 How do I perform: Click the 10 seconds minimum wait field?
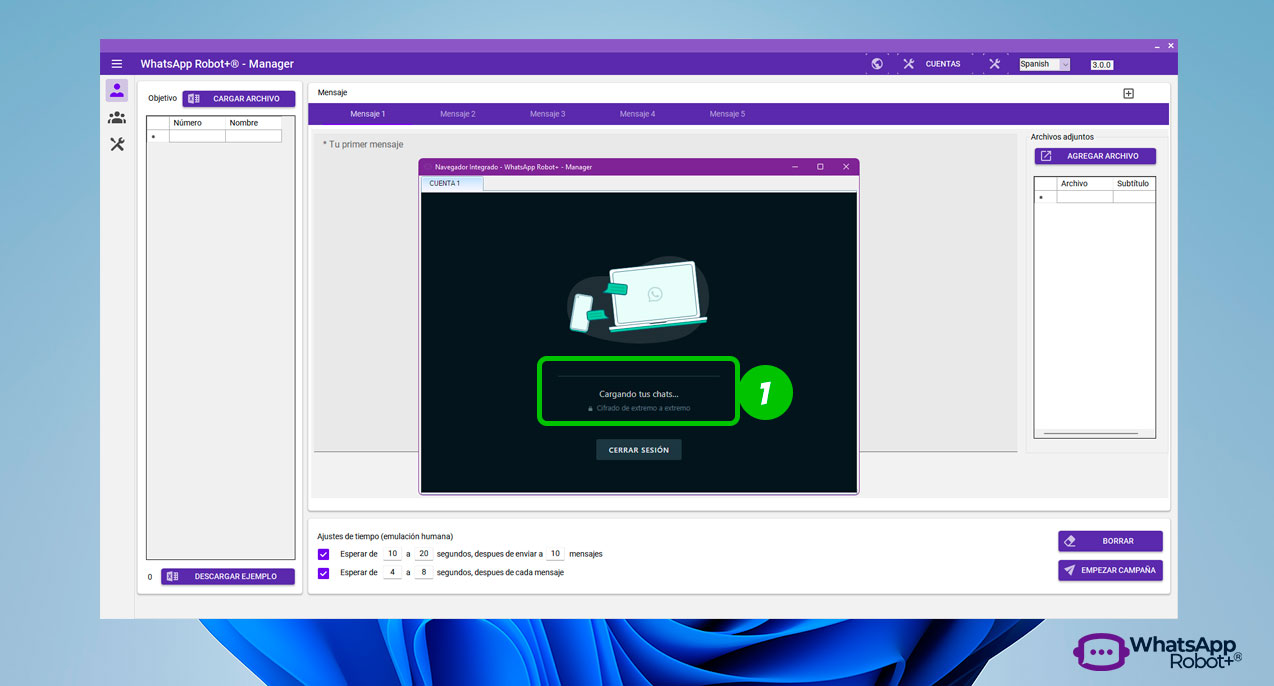[x=392, y=554]
